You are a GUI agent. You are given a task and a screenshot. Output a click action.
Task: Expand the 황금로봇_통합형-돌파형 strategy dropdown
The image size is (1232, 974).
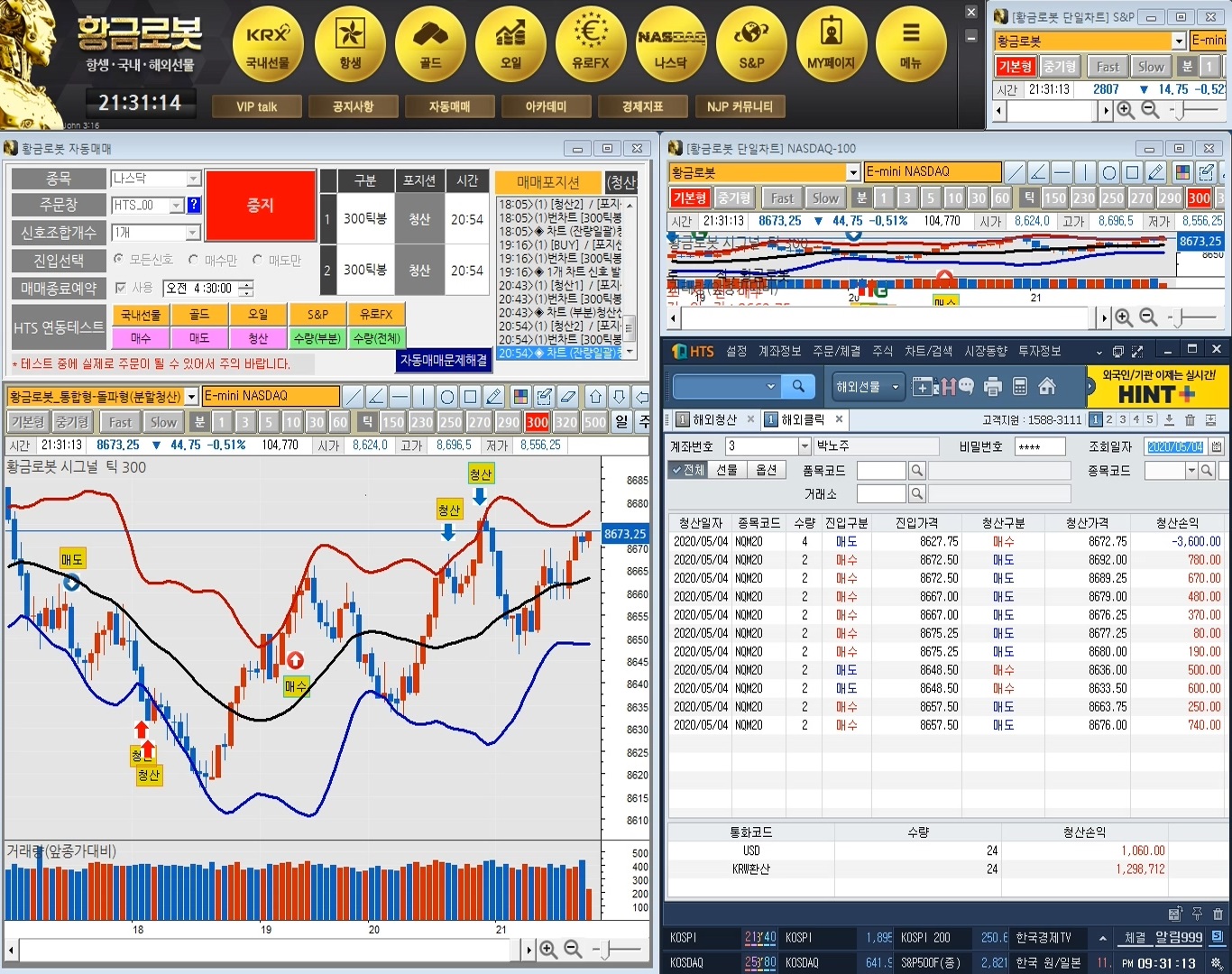pos(191,396)
